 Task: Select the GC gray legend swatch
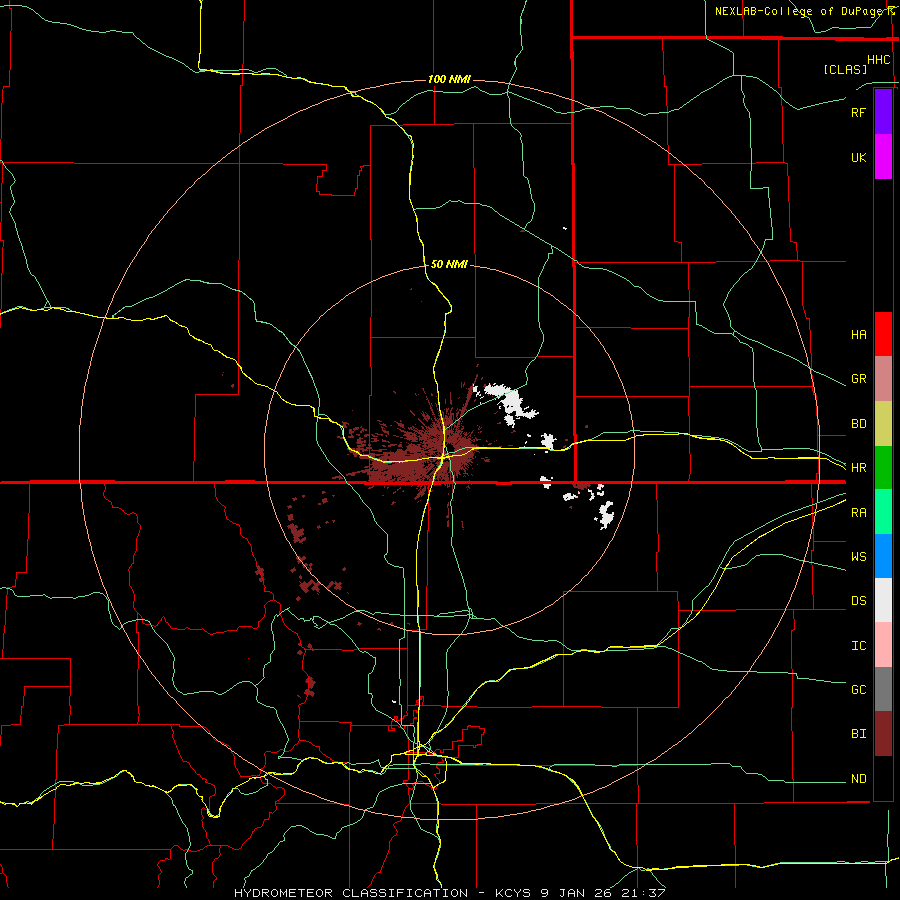point(883,689)
